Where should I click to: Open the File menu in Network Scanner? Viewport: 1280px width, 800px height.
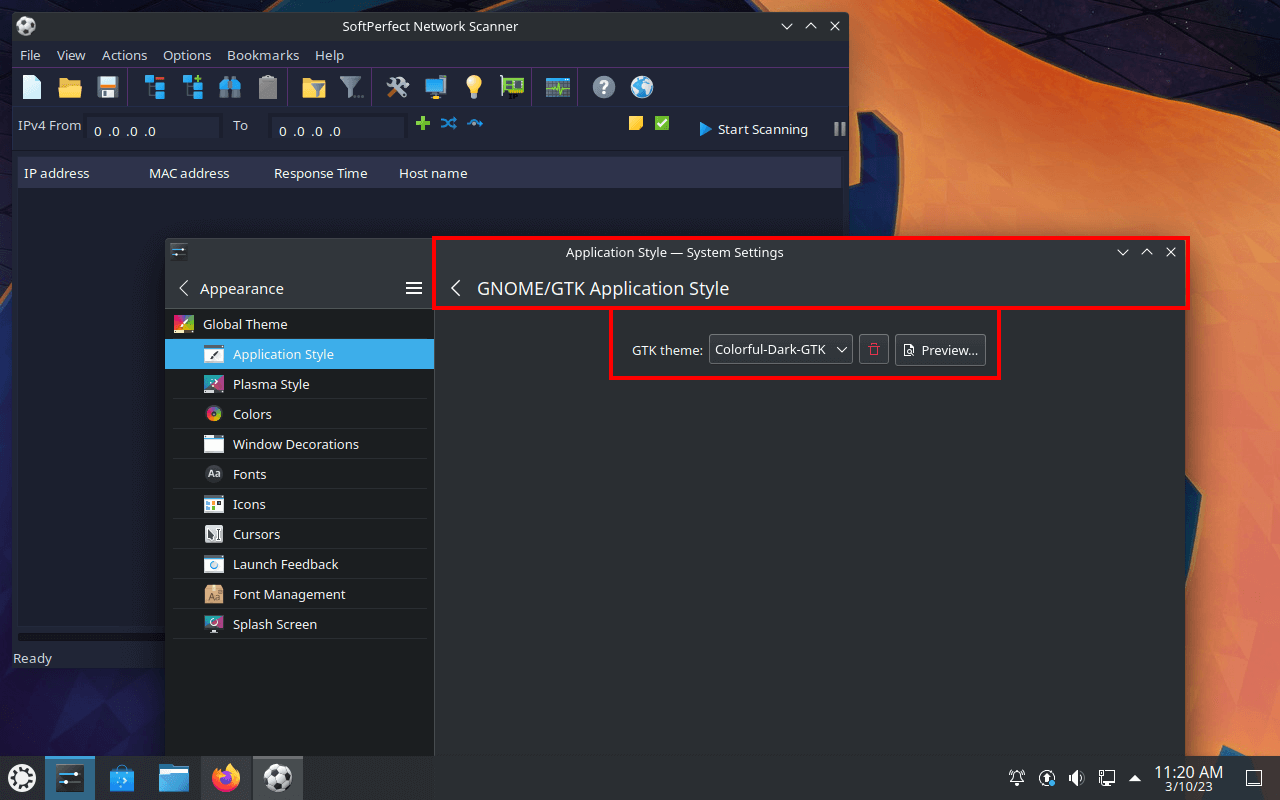click(30, 55)
